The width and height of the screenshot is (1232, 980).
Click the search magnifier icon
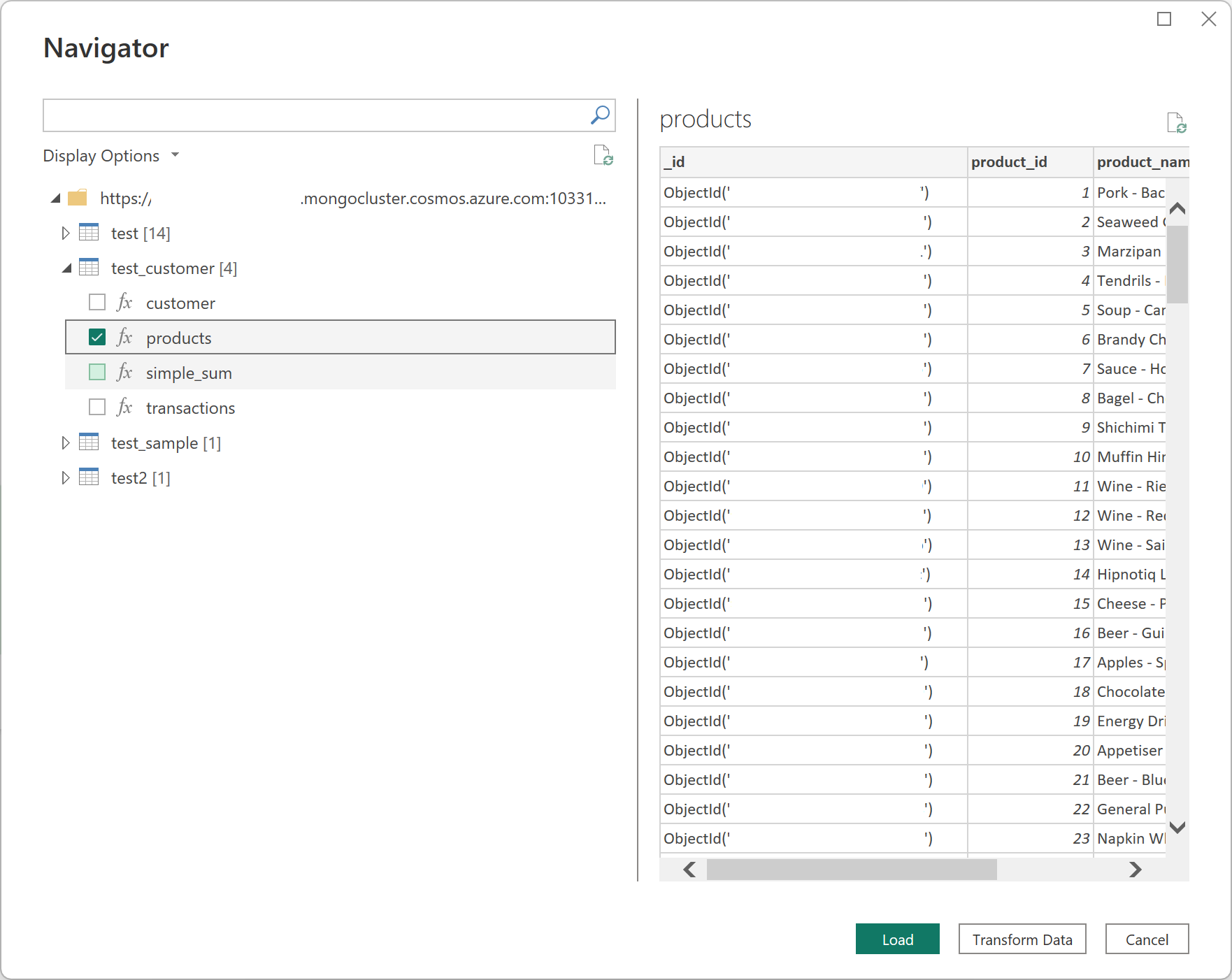(x=600, y=115)
